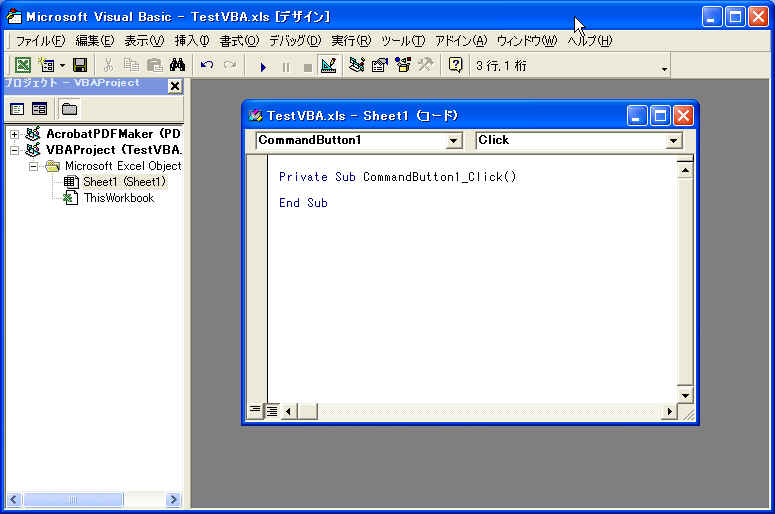Click 3 行, 1 桁 cursor position indicator
Screen dimensions: 775x514
point(501,65)
